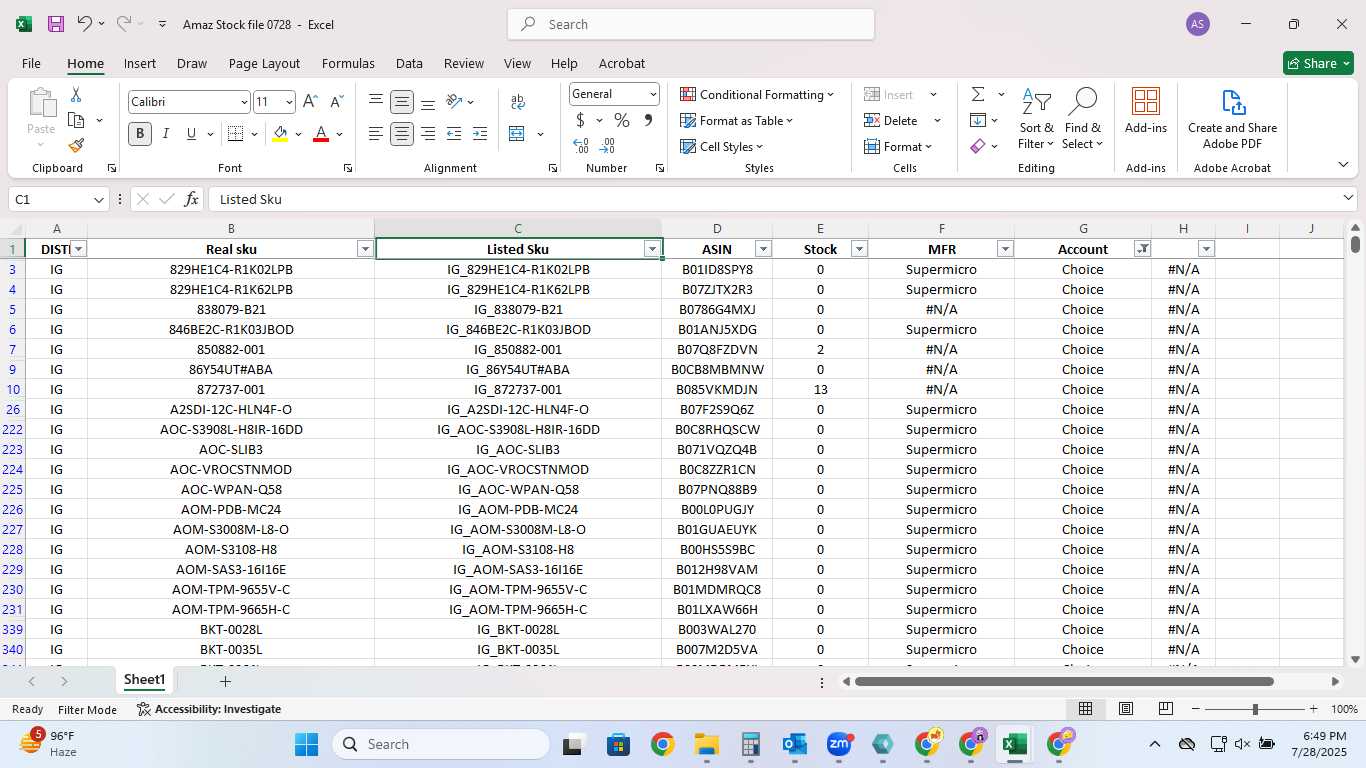Toggle Align Right alignment
The width and height of the screenshot is (1366, 768).
[428, 133]
